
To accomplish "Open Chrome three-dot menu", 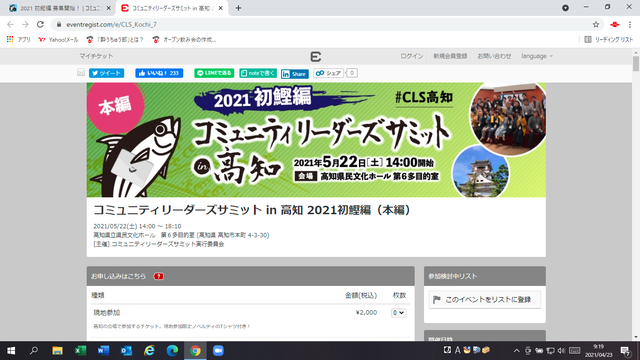I will [x=630, y=24].
